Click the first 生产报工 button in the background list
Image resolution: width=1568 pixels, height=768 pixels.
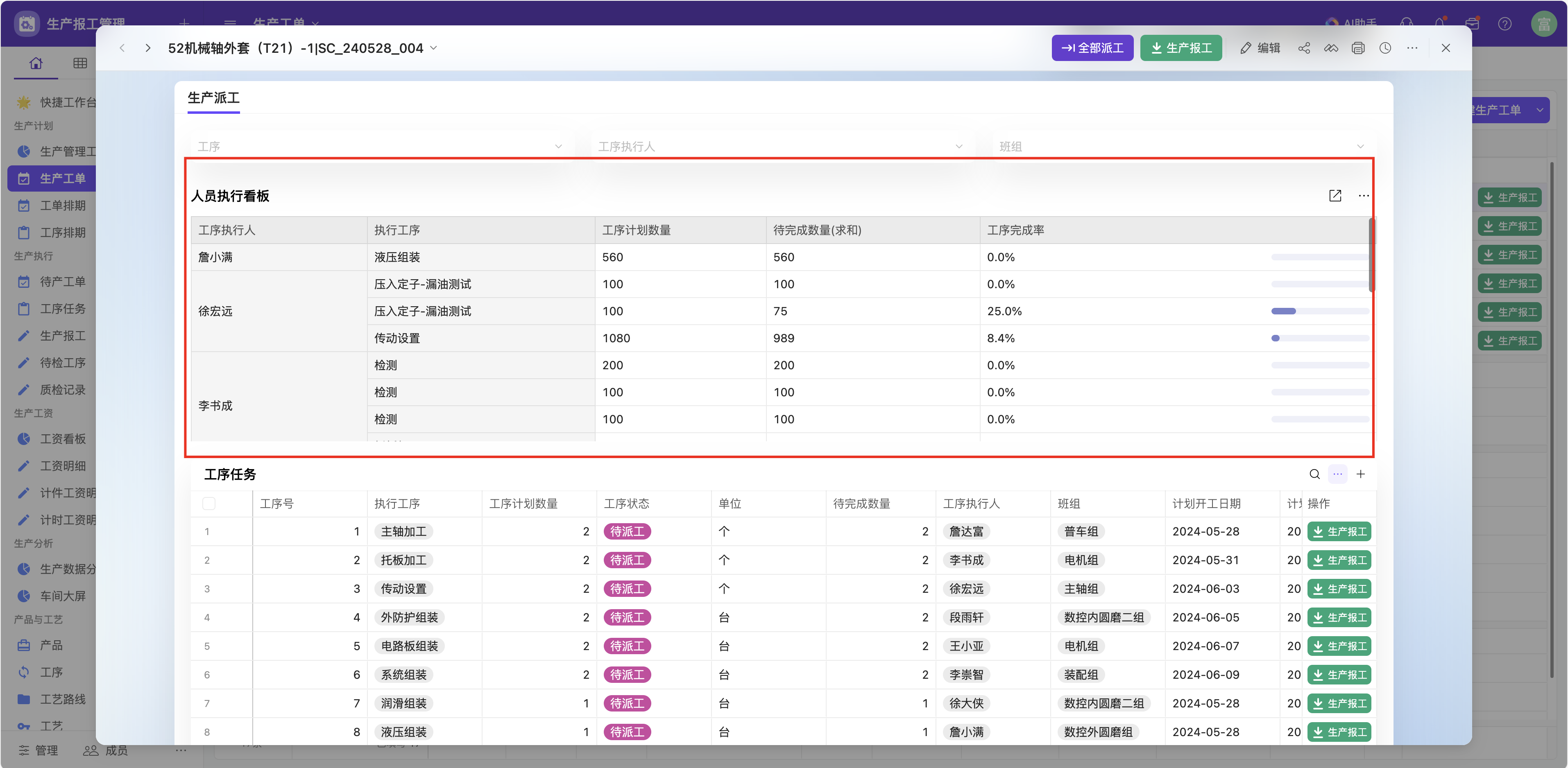pyautogui.click(x=1509, y=198)
